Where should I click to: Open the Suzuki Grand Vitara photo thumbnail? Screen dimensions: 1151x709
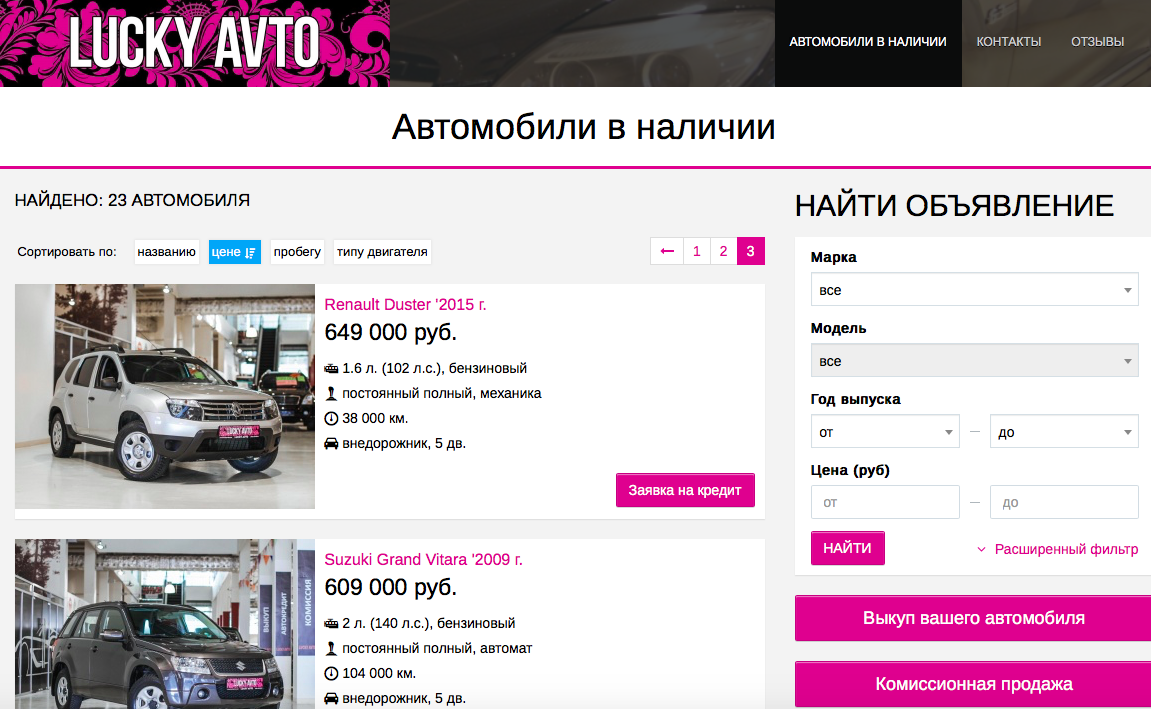click(x=165, y=624)
